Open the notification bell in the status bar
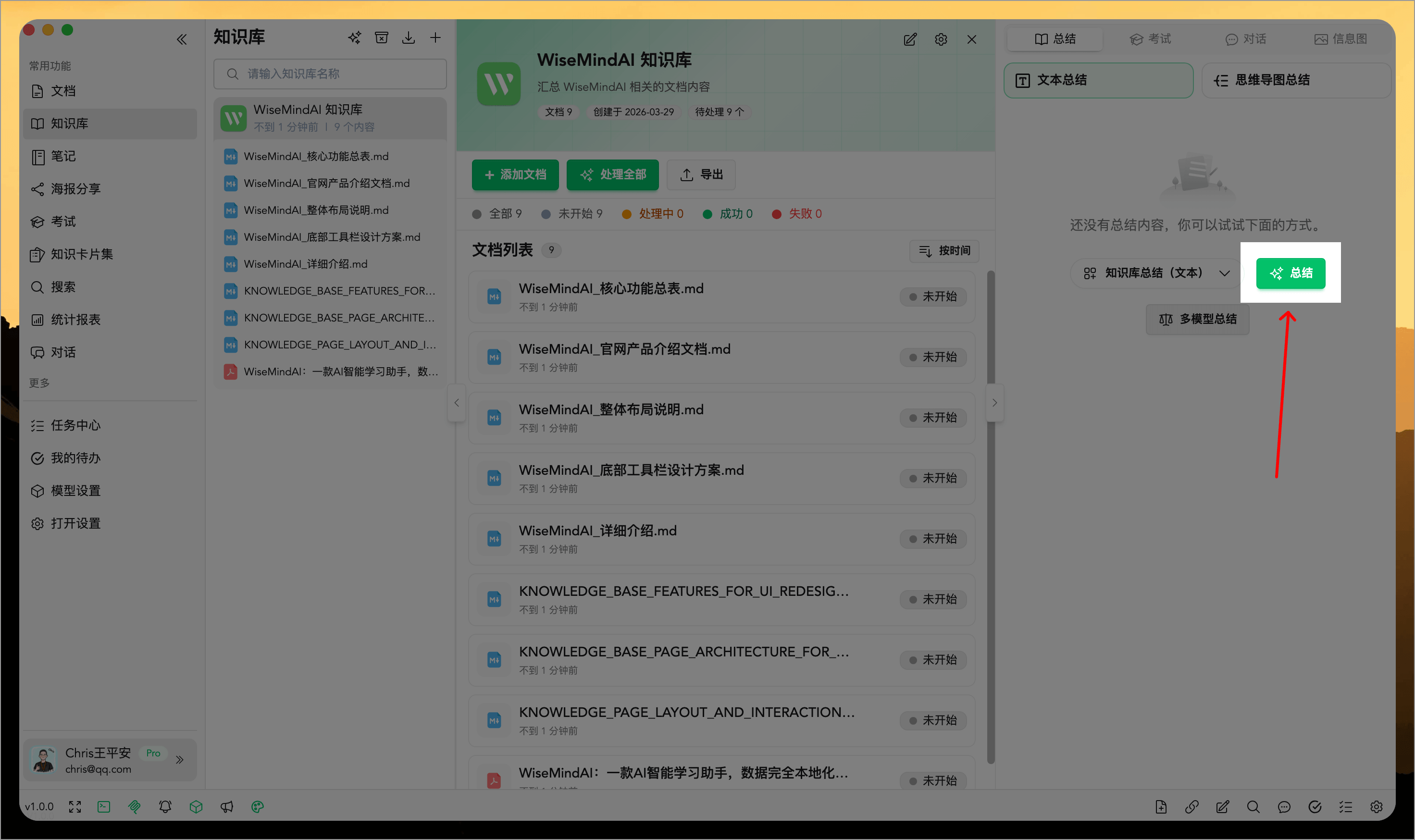This screenshot has height=840, width=1415. (165, 807)
